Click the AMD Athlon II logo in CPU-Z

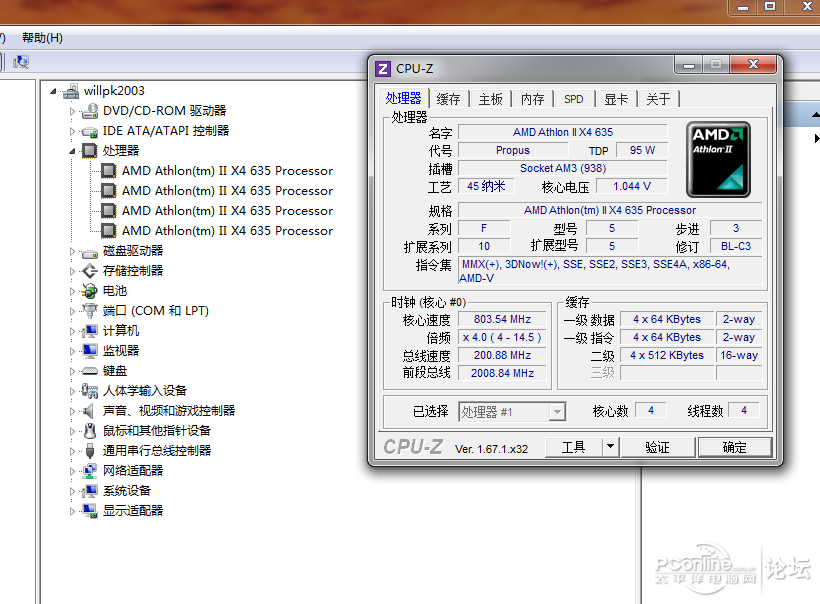718,159
